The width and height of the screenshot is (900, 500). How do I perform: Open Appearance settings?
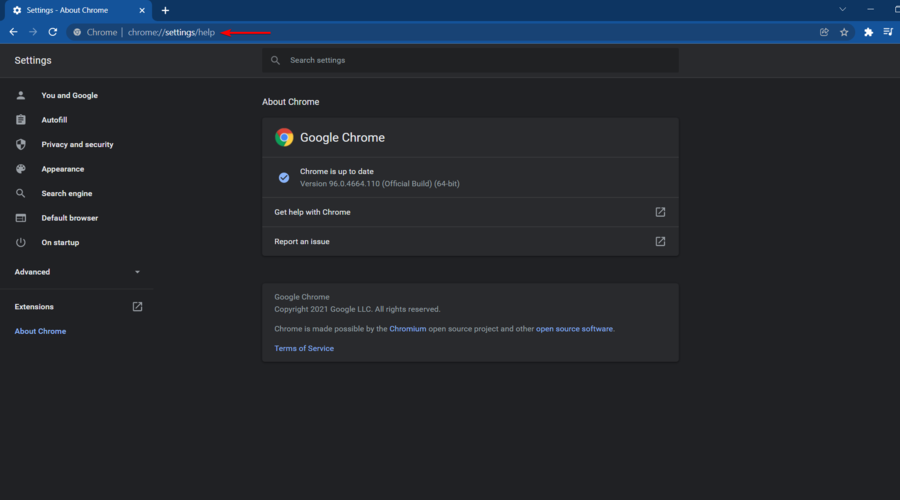coord(63,169)
